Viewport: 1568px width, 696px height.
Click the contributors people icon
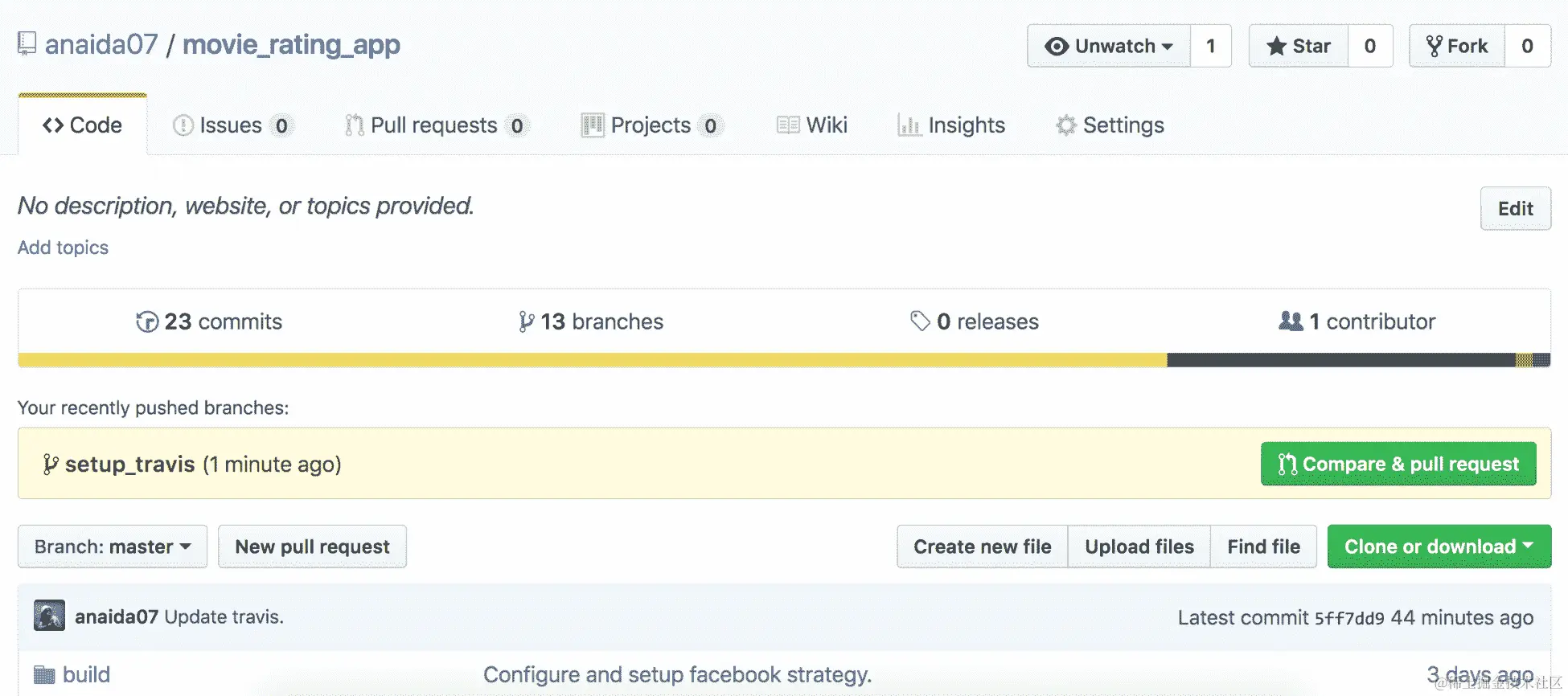(x=1291, y=321)
